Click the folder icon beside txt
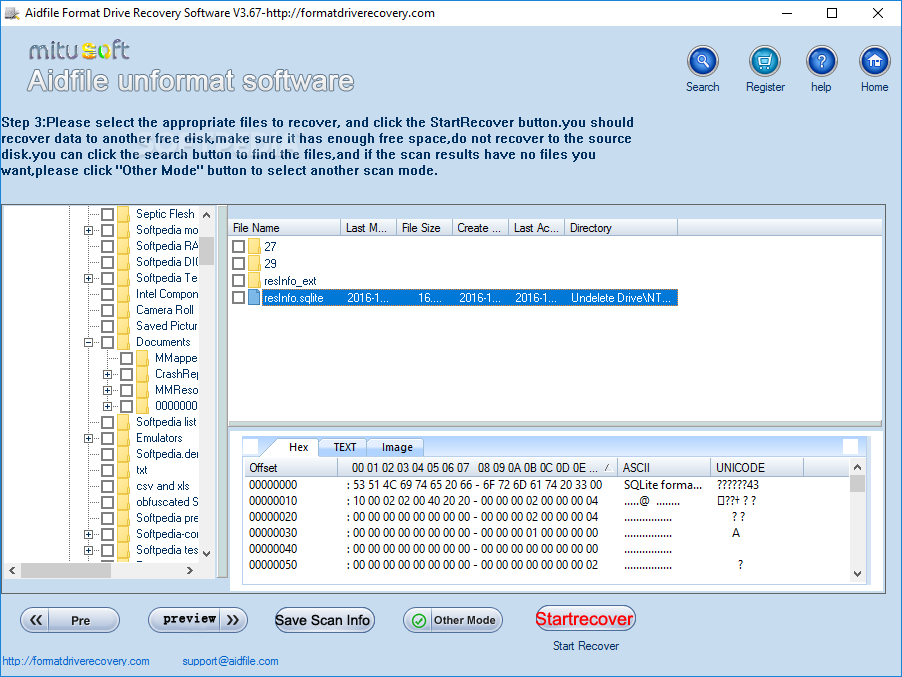Screen dimensions: 902x677 coord(124,470)
